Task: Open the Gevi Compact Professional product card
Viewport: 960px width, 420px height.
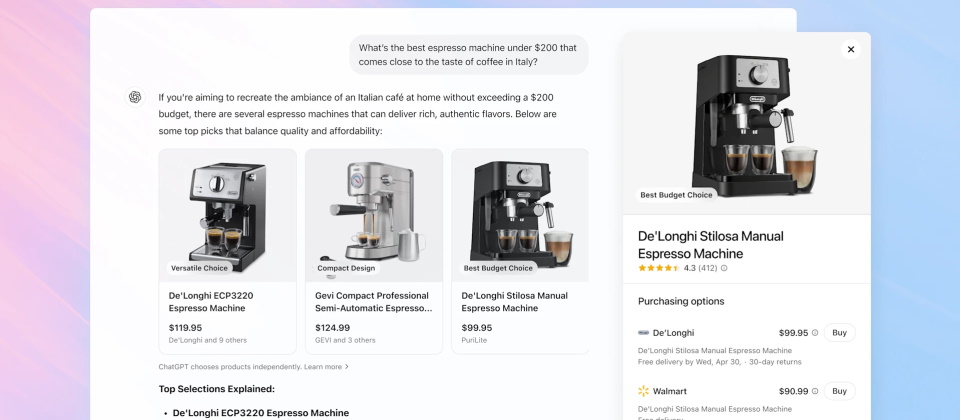Action: [x=373, y=252]
